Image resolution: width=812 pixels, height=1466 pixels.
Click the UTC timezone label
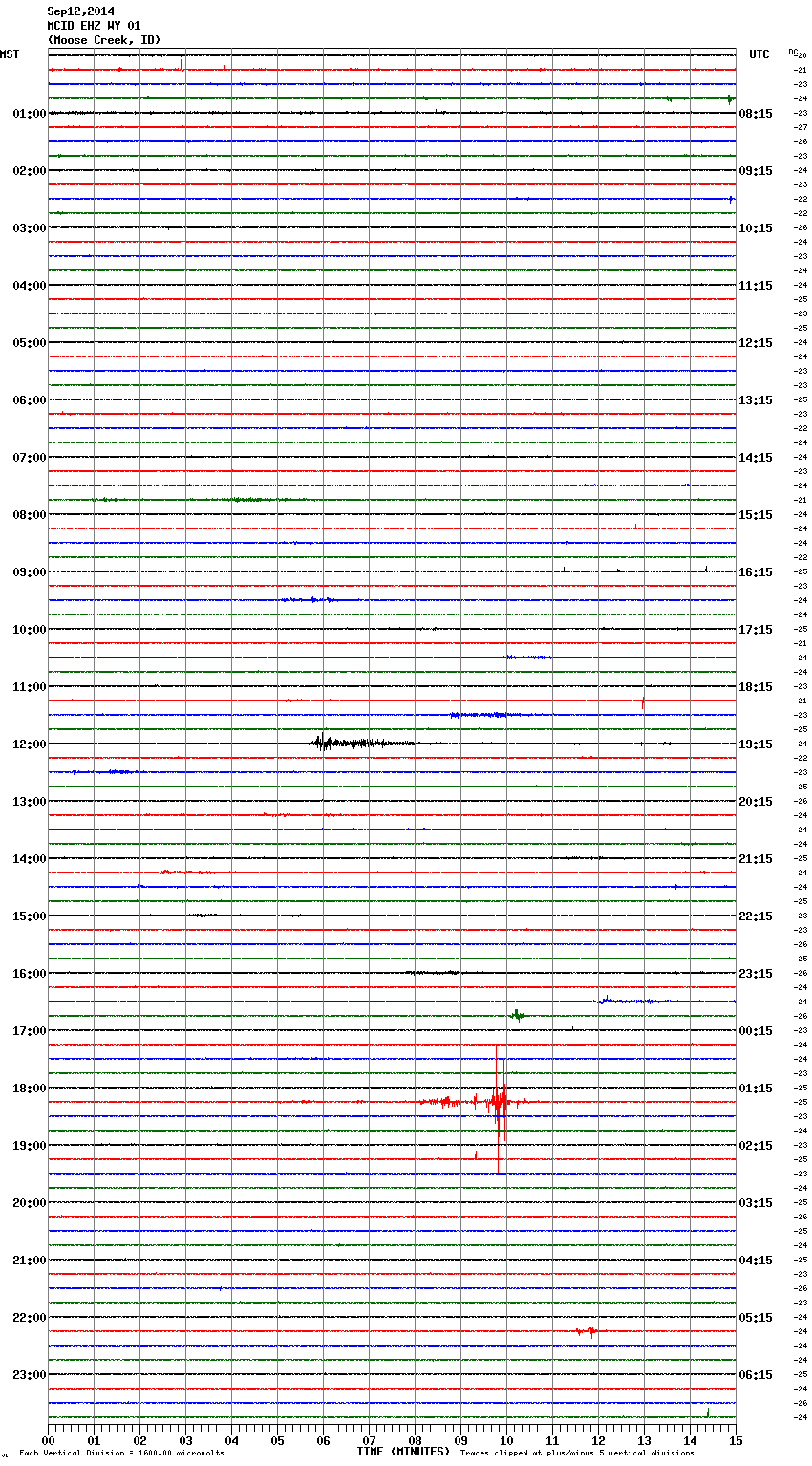(x=759, y=54)
